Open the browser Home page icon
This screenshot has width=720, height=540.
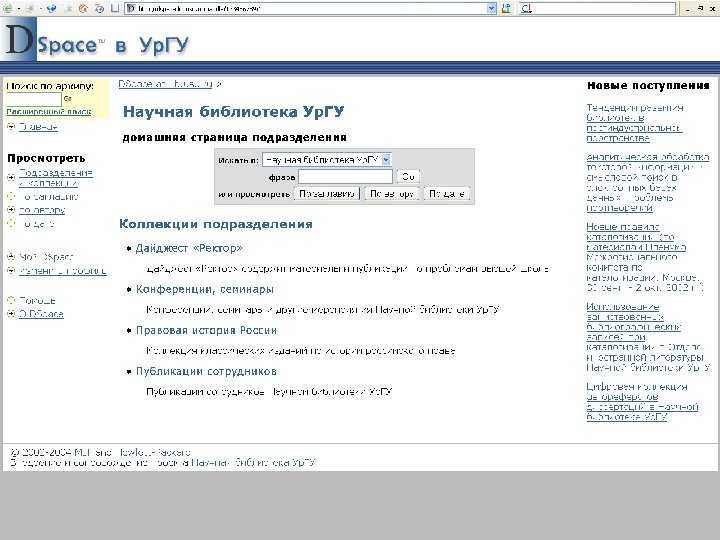[83, 8]
